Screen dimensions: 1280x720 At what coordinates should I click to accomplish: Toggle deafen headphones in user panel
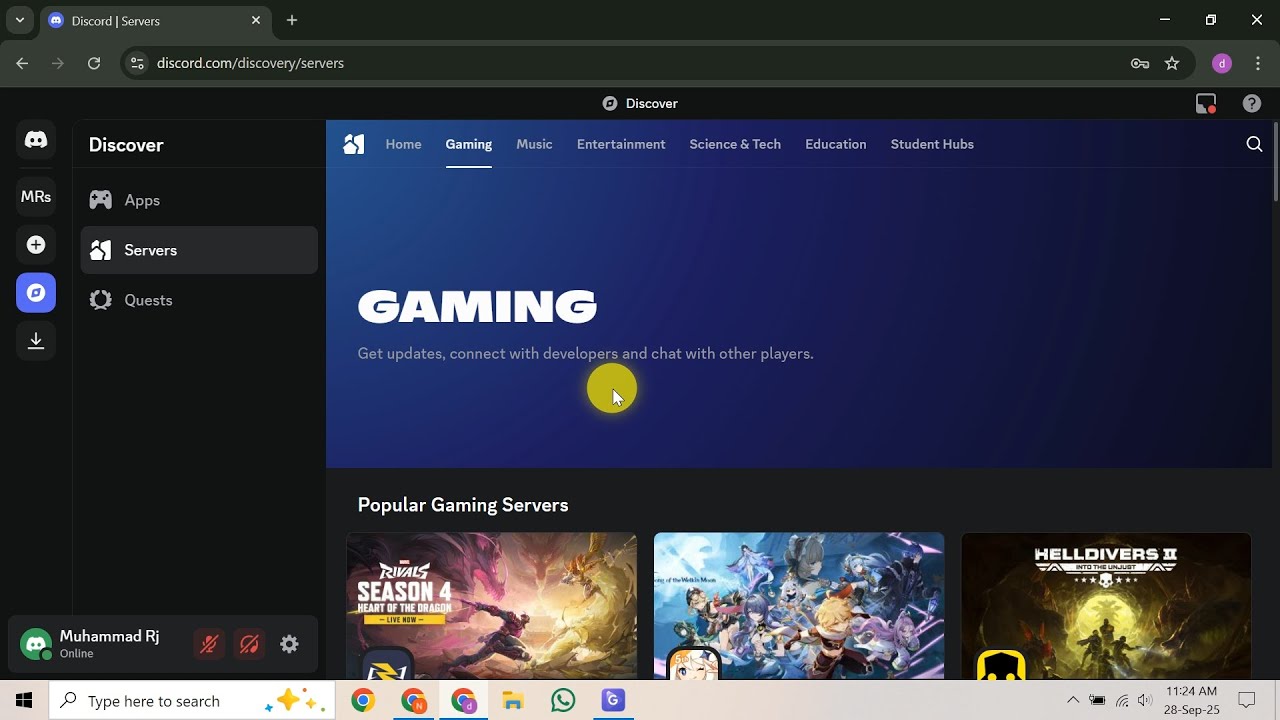[x=249, y=645]
